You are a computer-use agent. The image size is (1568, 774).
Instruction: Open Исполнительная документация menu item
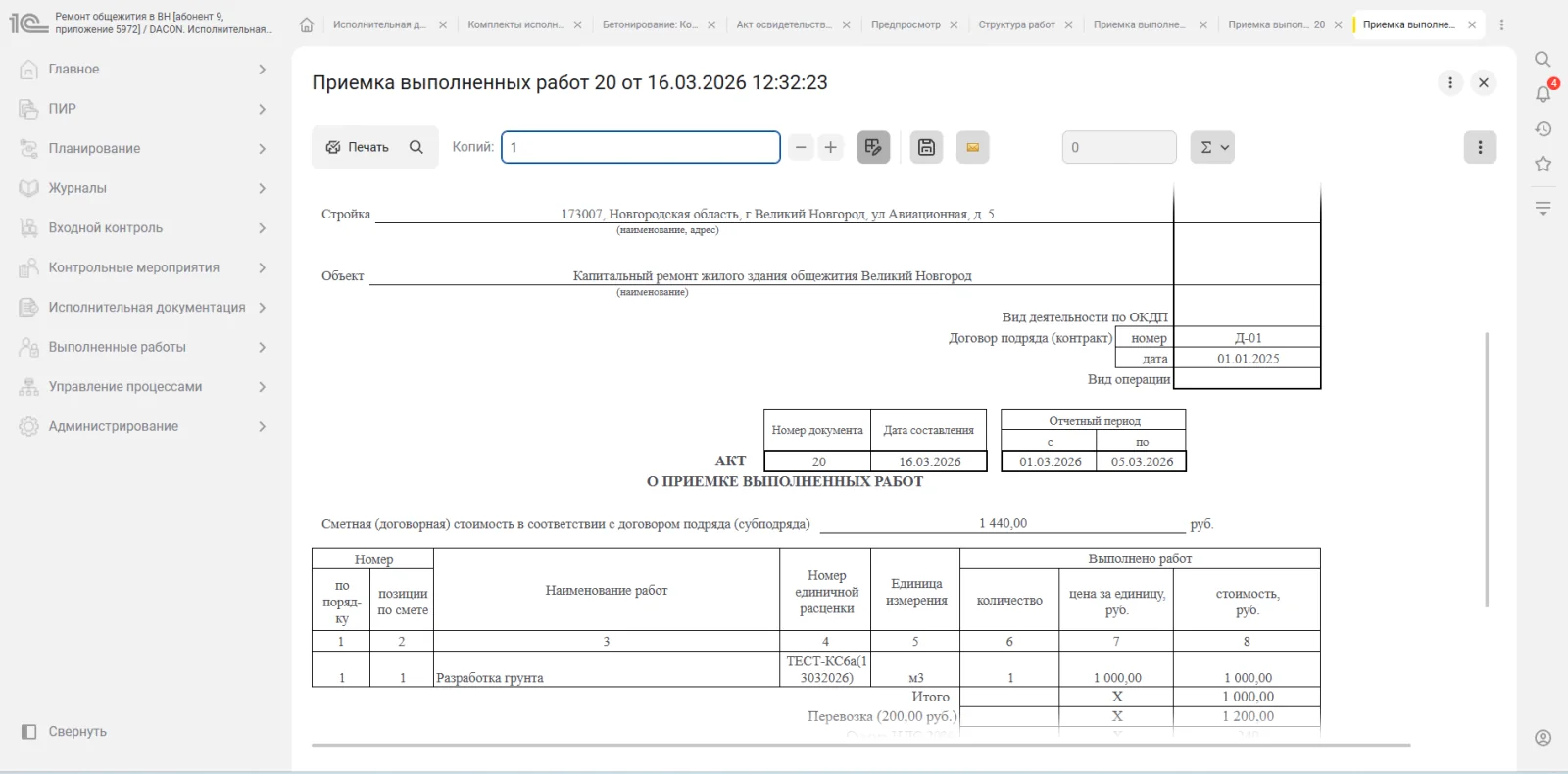[143, 308]
